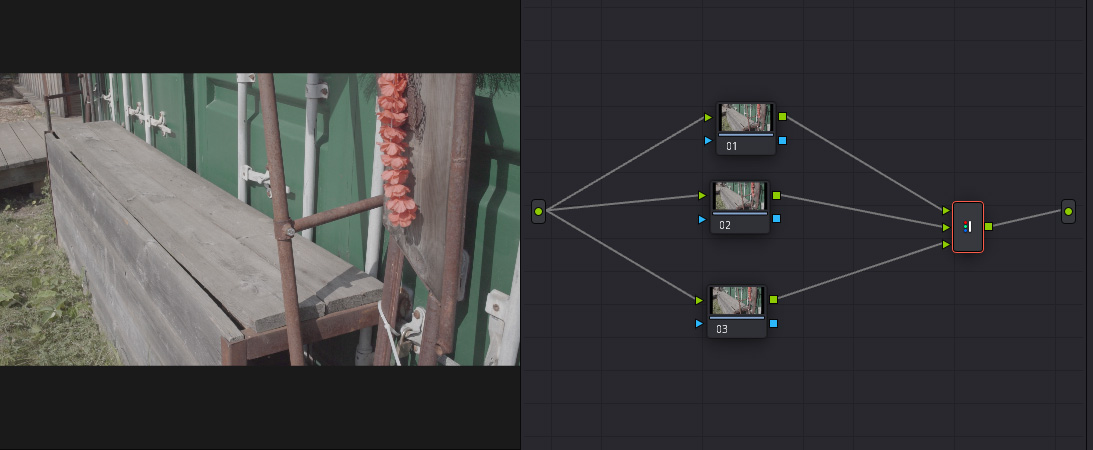The height and width of the screenshot is (450, 1093).
Task: Click node 02 blue key input triangle
Action: [x=702, y=219]
